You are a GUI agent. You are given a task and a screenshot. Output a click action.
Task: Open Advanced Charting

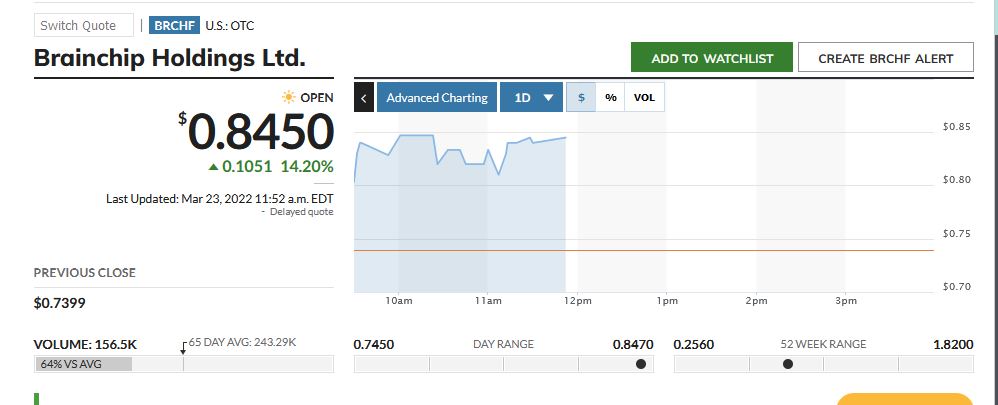click(437, 97)
